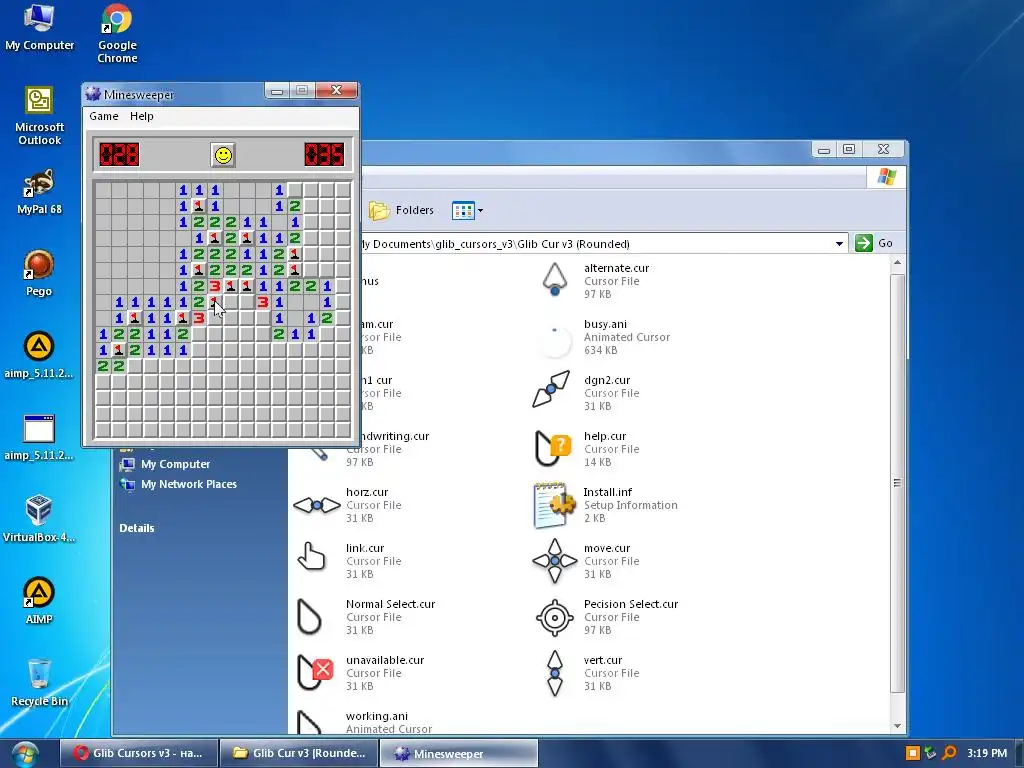
Task: Open the Pego desktop shortcut
Action: 39,274
